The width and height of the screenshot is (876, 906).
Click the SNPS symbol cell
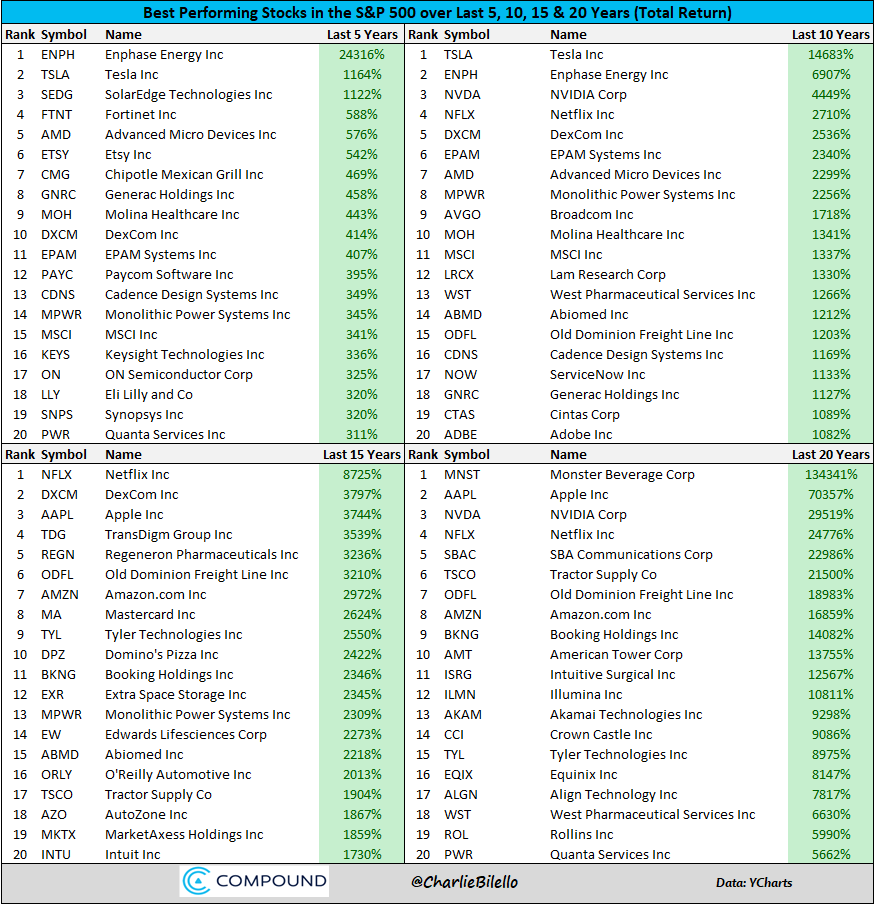point(57,415)
